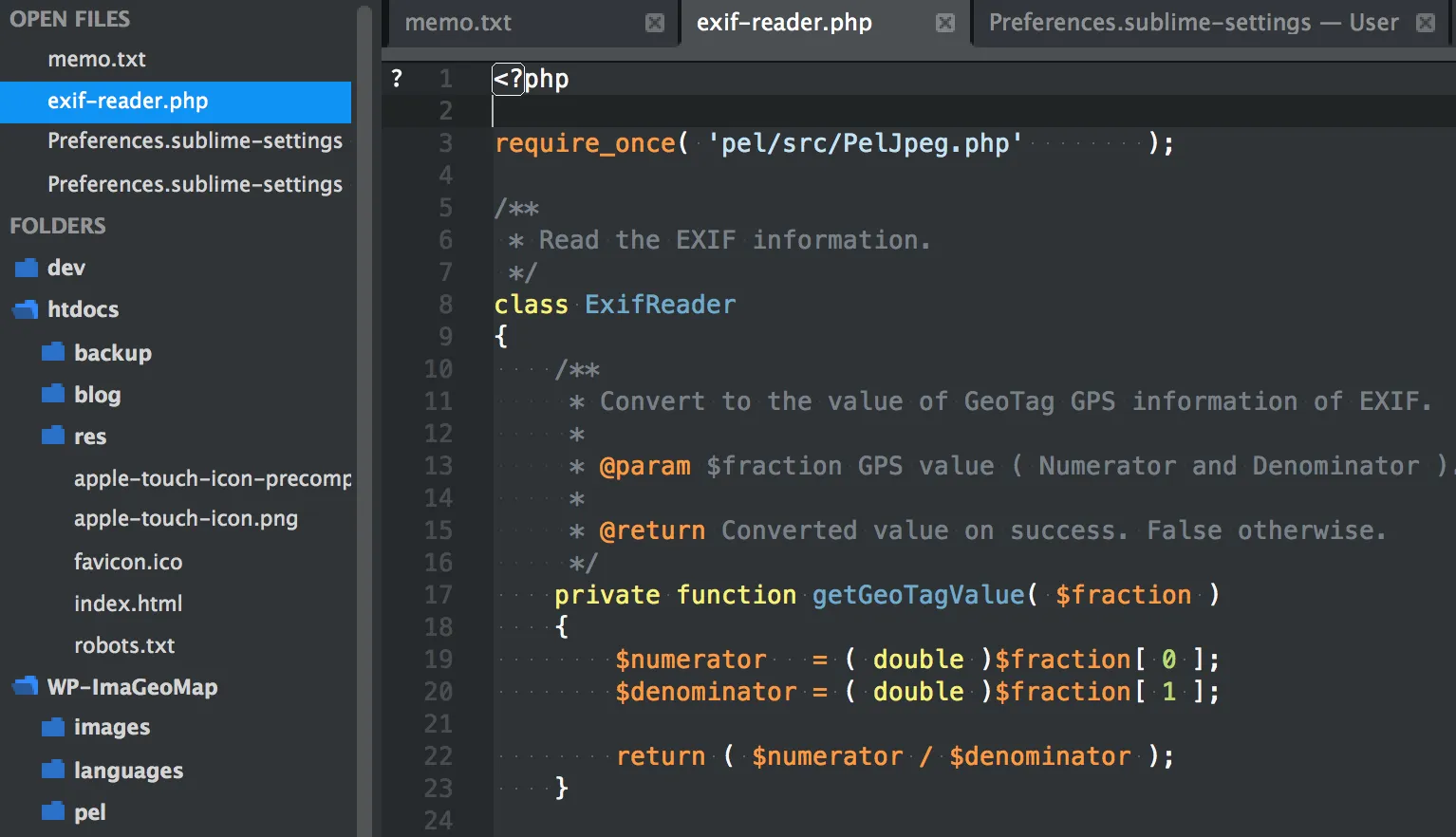Image resolution: width=1456 pixels, height=837 pixels.
Task: Open memo.txt from open files list
Action: [97, 59]
